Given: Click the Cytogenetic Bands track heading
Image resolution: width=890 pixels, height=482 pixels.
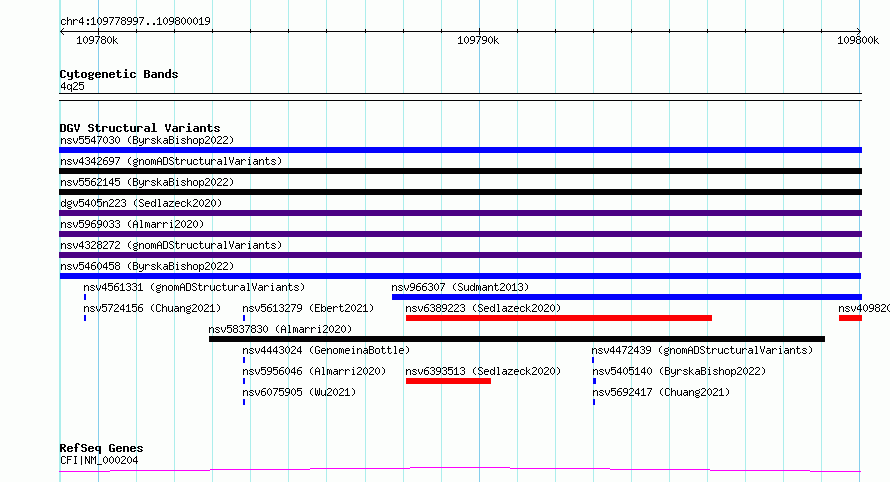Looking at the screenshot, I should tap(119, 74).
